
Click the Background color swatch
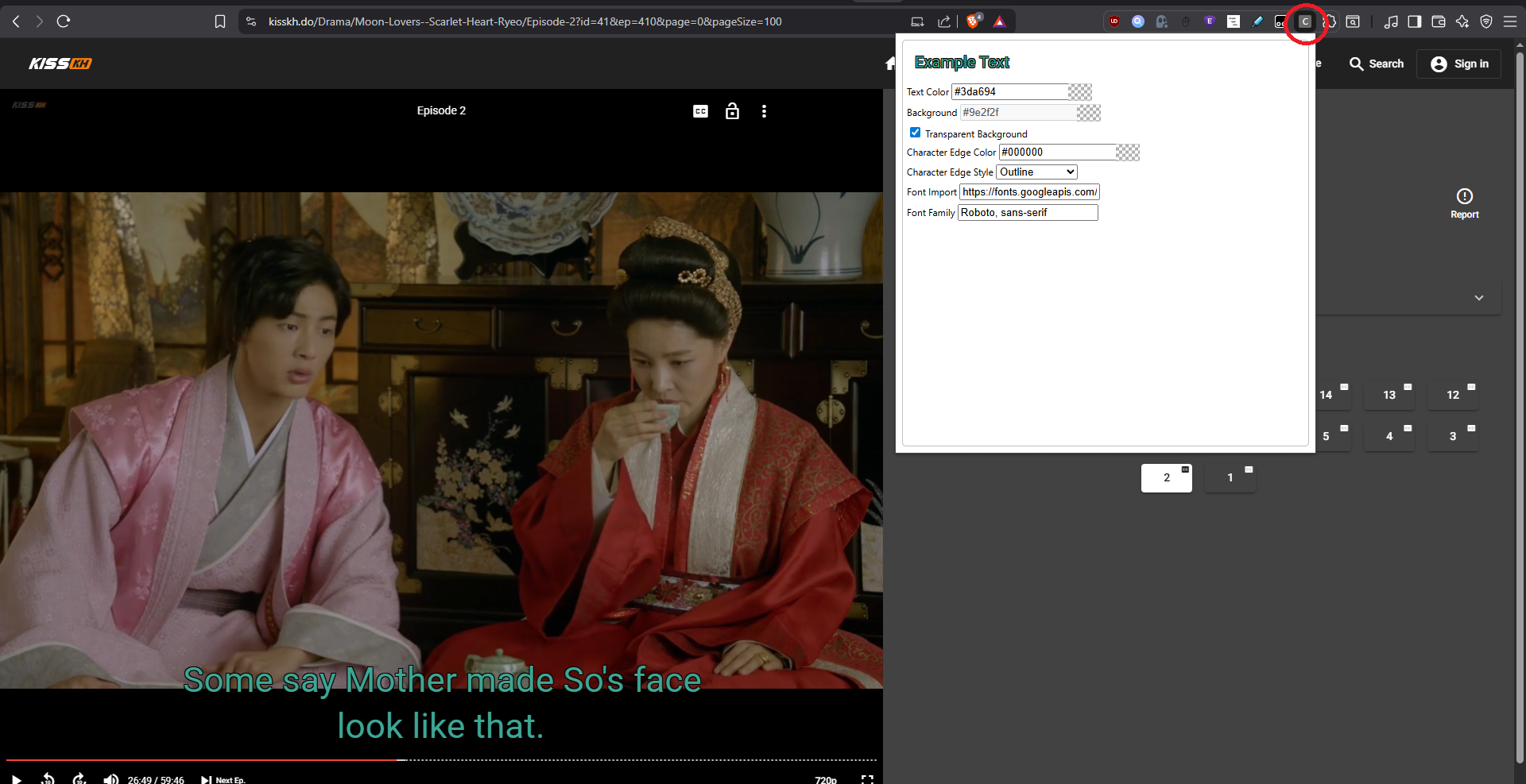pos(1089,113)
